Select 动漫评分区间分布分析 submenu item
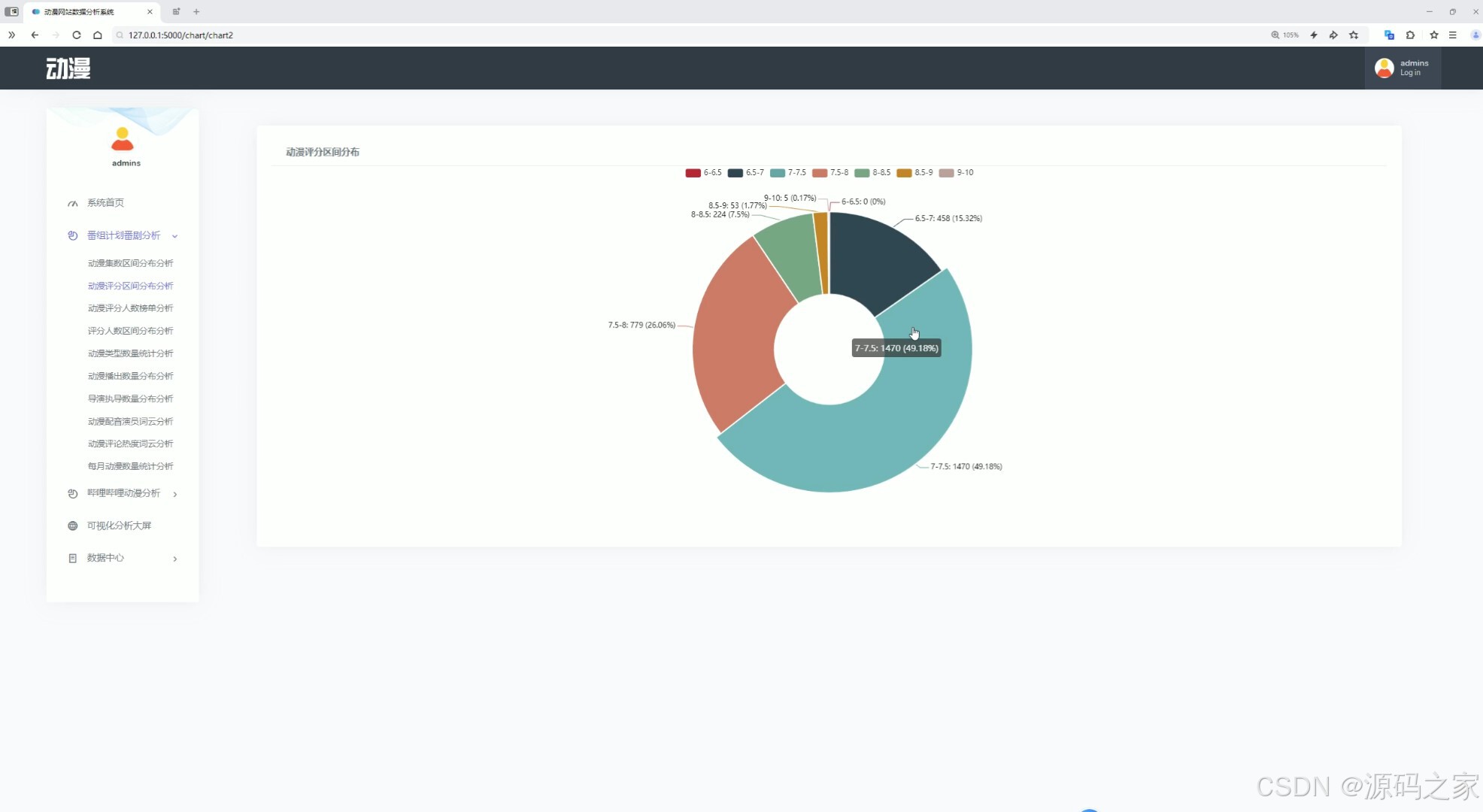The width and height of the screenshot is (1483, 812). click(x=130, y=286)
